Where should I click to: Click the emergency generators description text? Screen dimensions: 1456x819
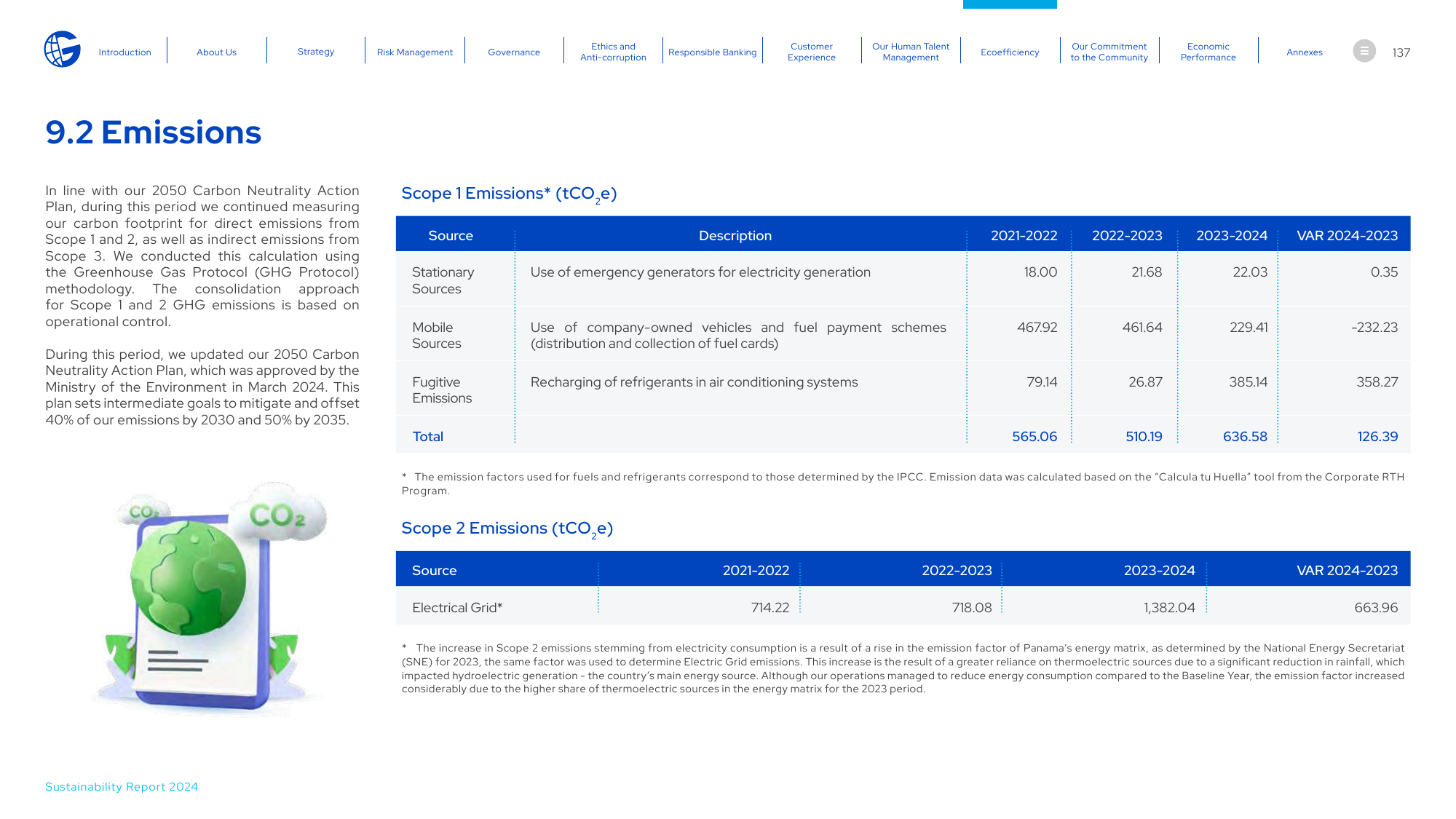(x=700, y=272)
